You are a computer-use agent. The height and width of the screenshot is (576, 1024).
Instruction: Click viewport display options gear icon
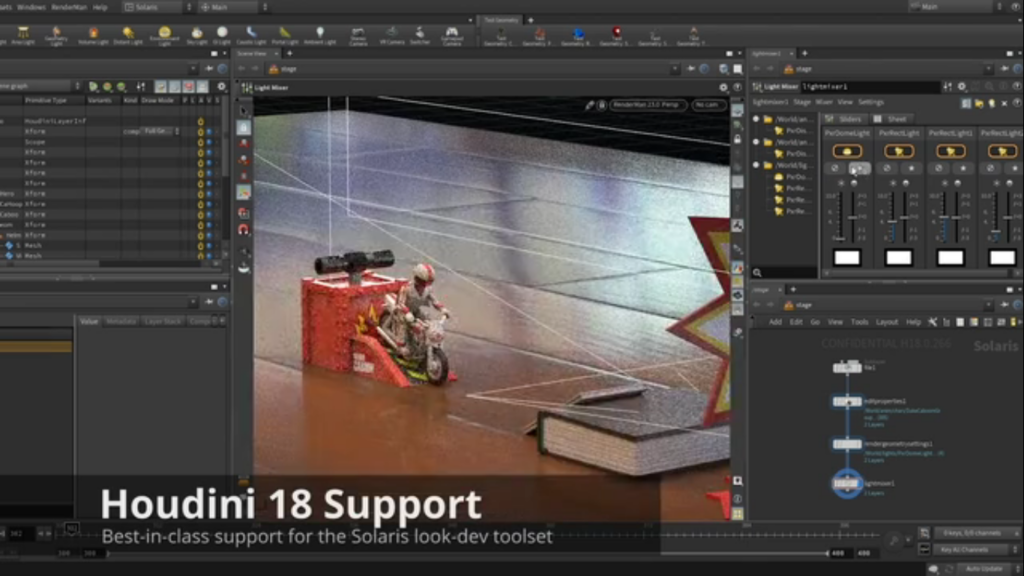click(723, 88)
